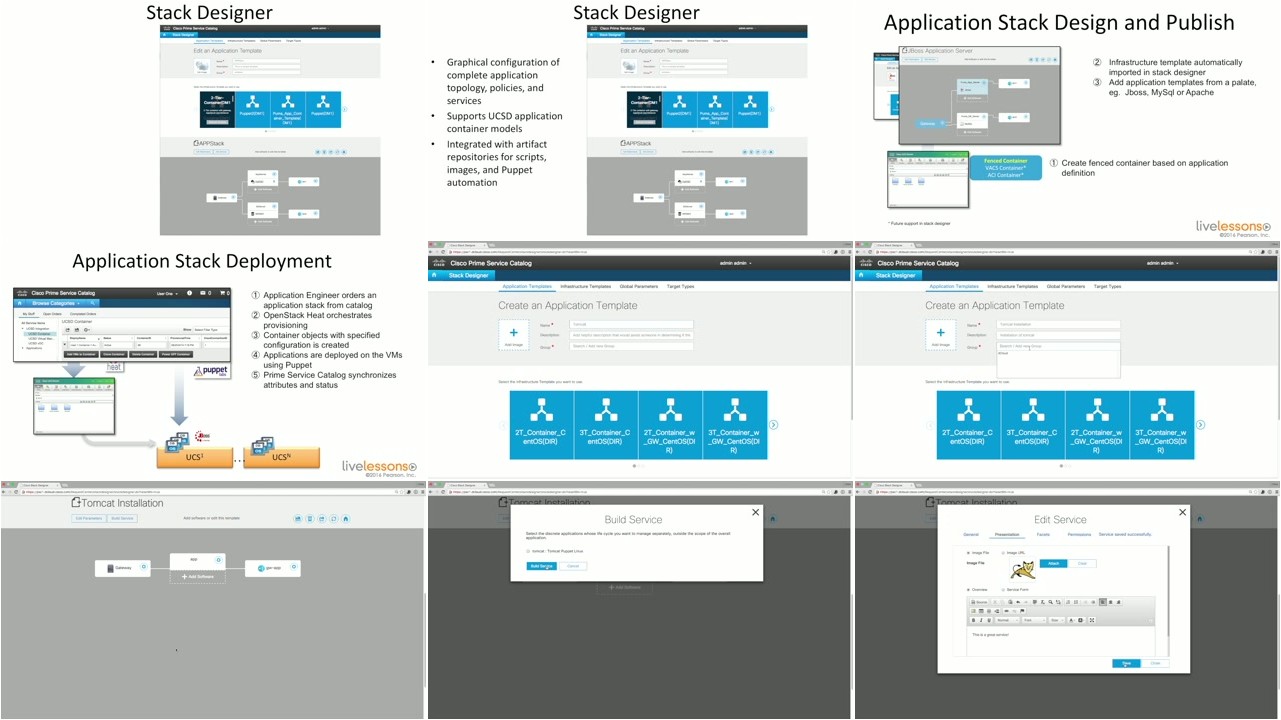Image resolution: width=1281 pixels, height=720 pixels.
Task: Open the Font dropdown in the editor
Action: coord(1034,620)
